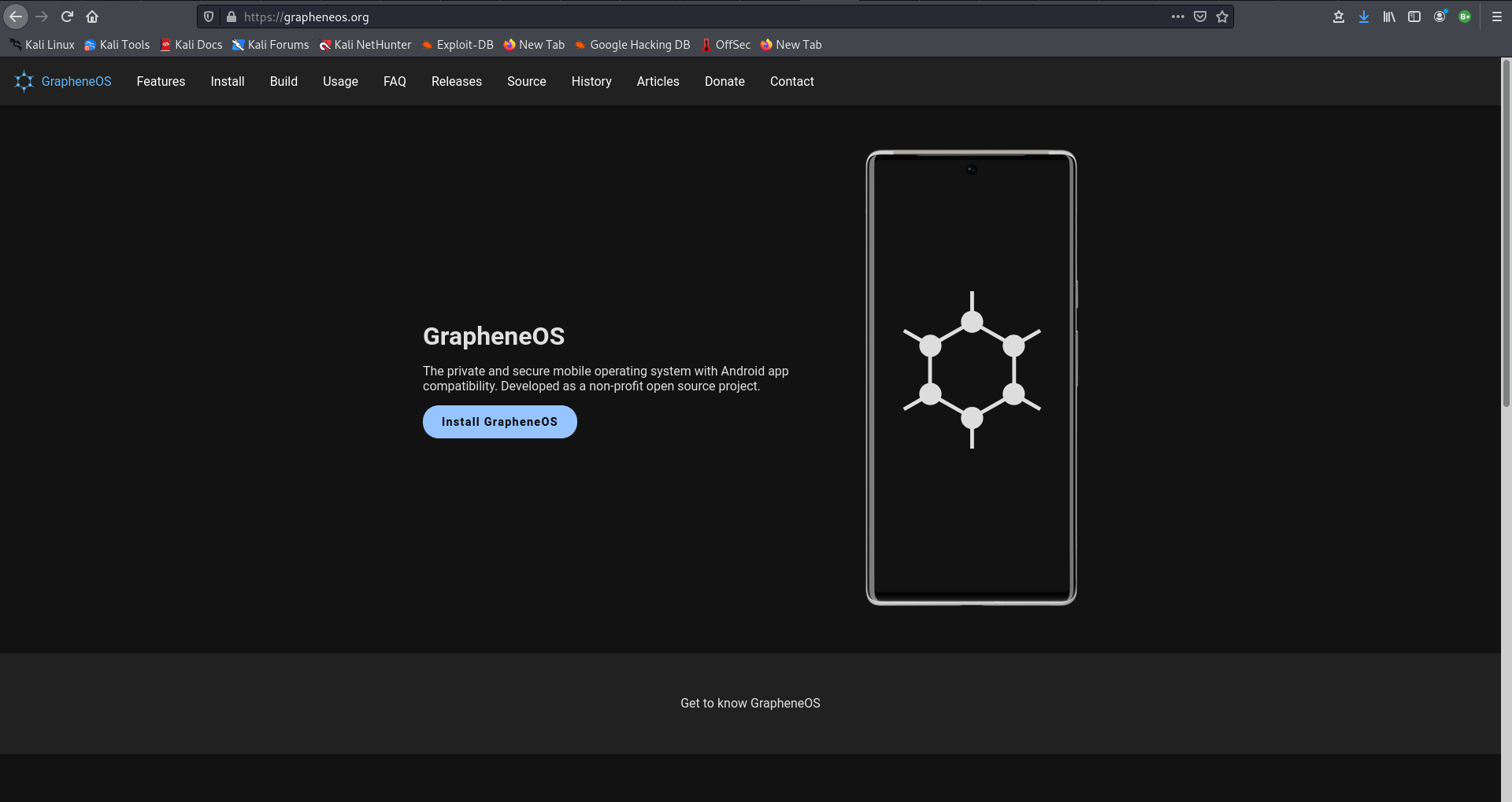Open the Google Hacking DB bookmark
Image resolution: width=1512 pixels, height=802 pixels.
(x=632, y=45)
